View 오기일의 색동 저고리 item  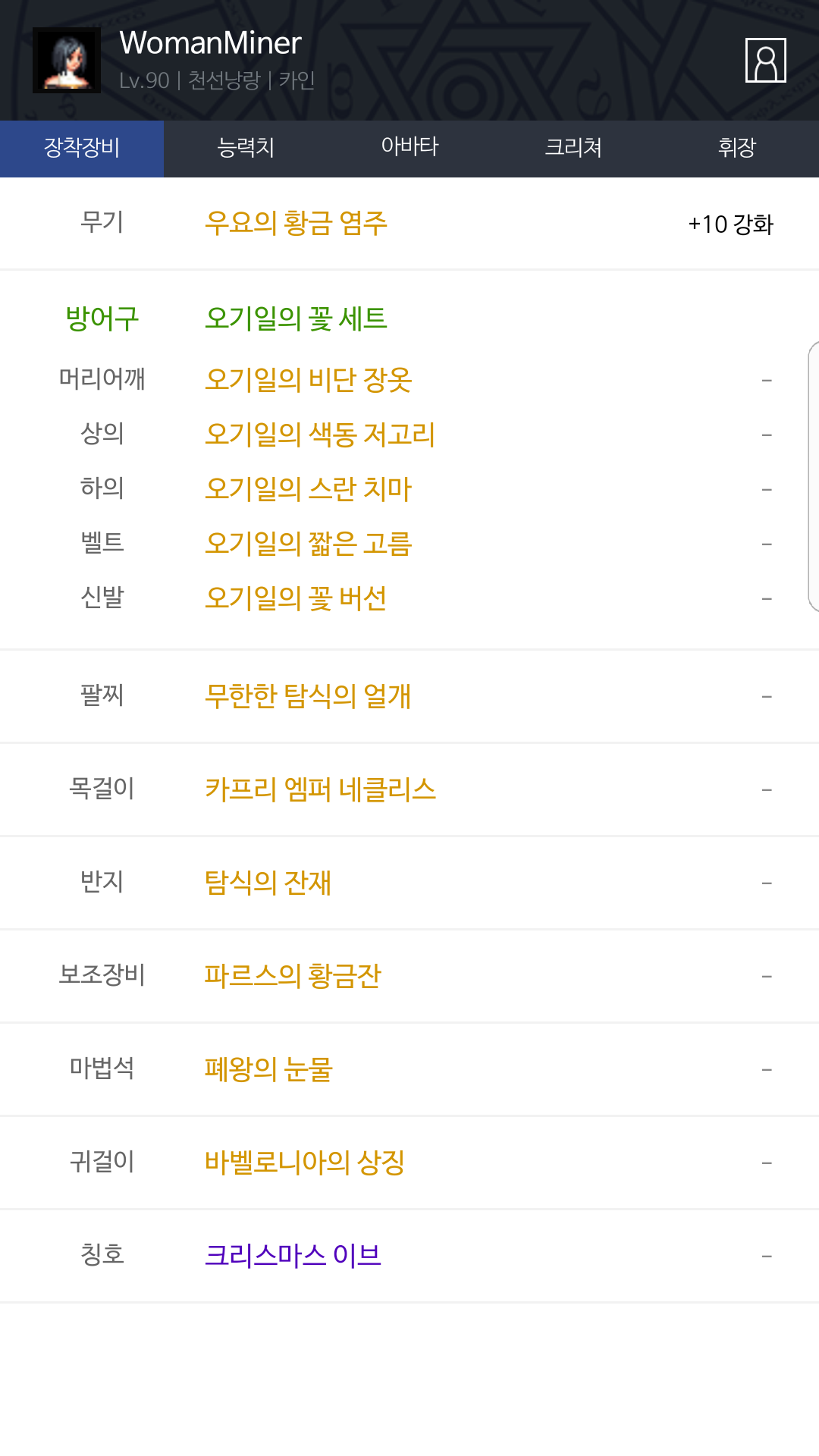click(320, 435)
